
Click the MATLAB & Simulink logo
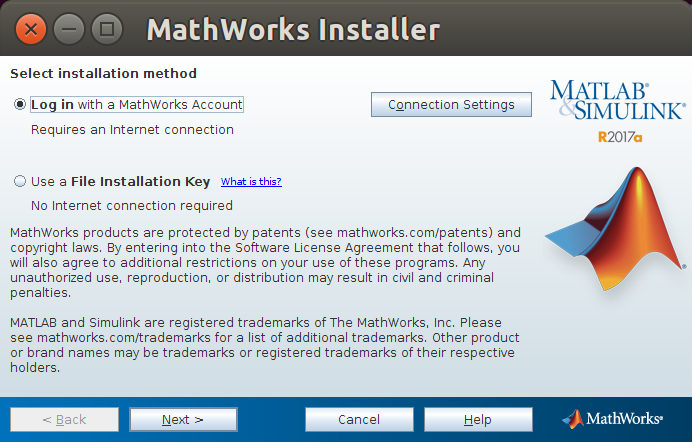pyautogui.click(x=618, y=100)
